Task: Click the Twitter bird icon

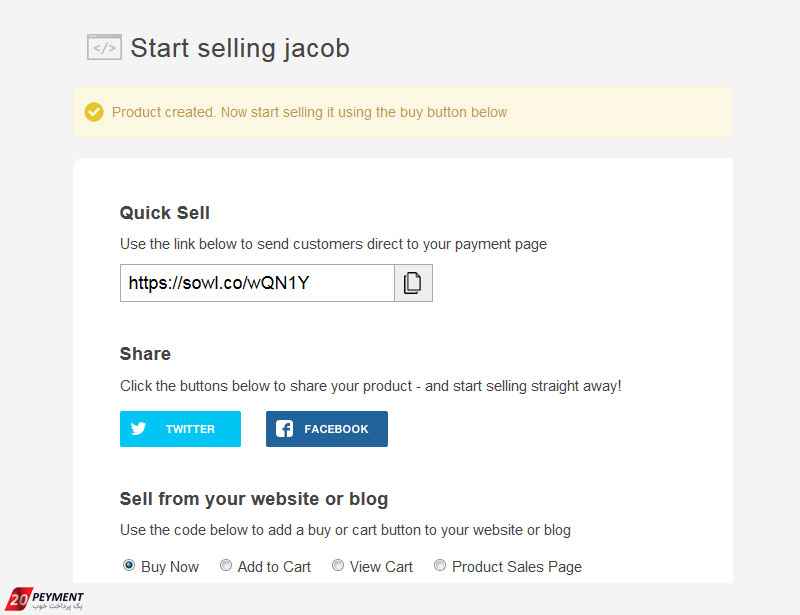Action: pyautogui.click(x=138, y=428)
